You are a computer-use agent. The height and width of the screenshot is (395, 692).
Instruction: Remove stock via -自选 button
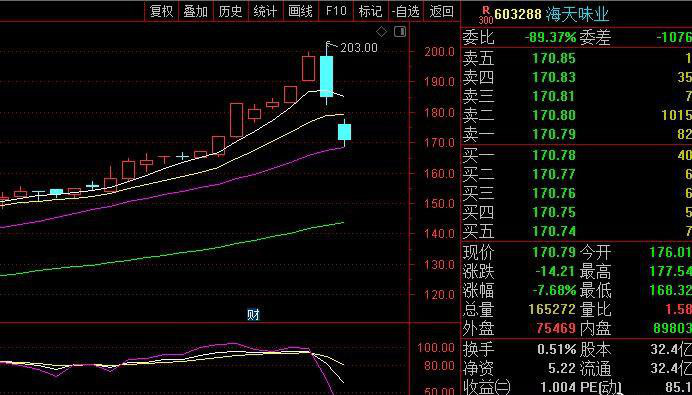click(406, 11)
